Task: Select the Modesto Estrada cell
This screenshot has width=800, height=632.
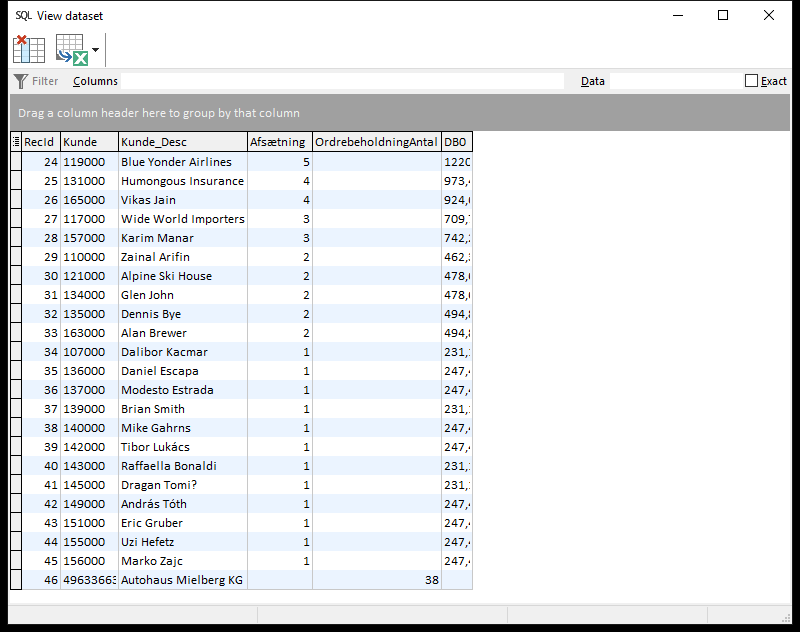Action: pyautogui.click(x=183, y=390)
